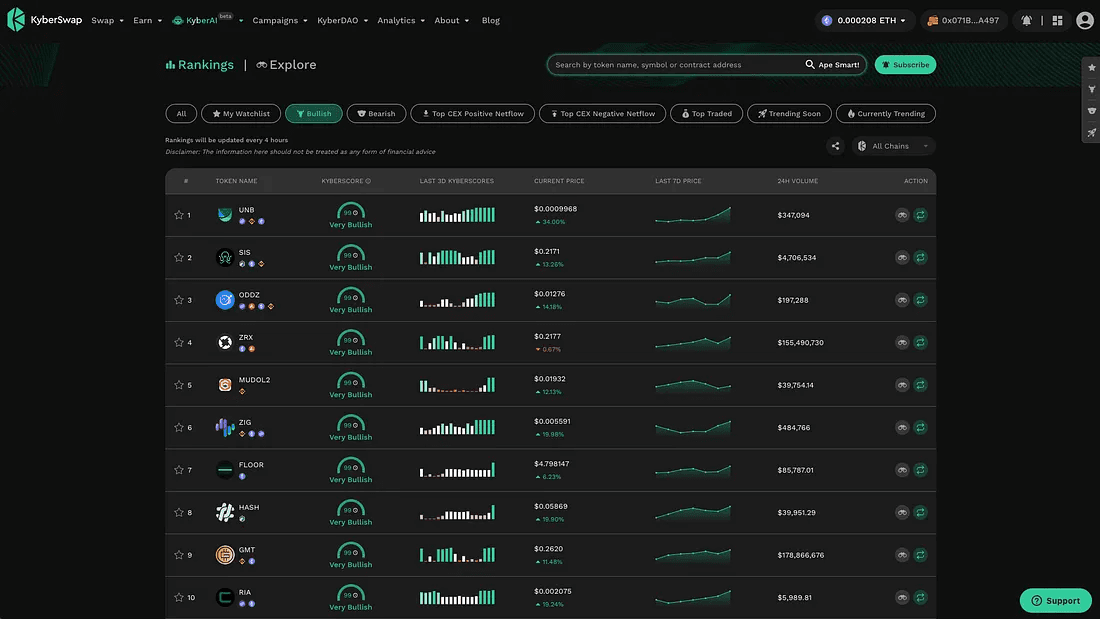
Task: Click the explore icon for ZRX row
Action: coord(902,342)
